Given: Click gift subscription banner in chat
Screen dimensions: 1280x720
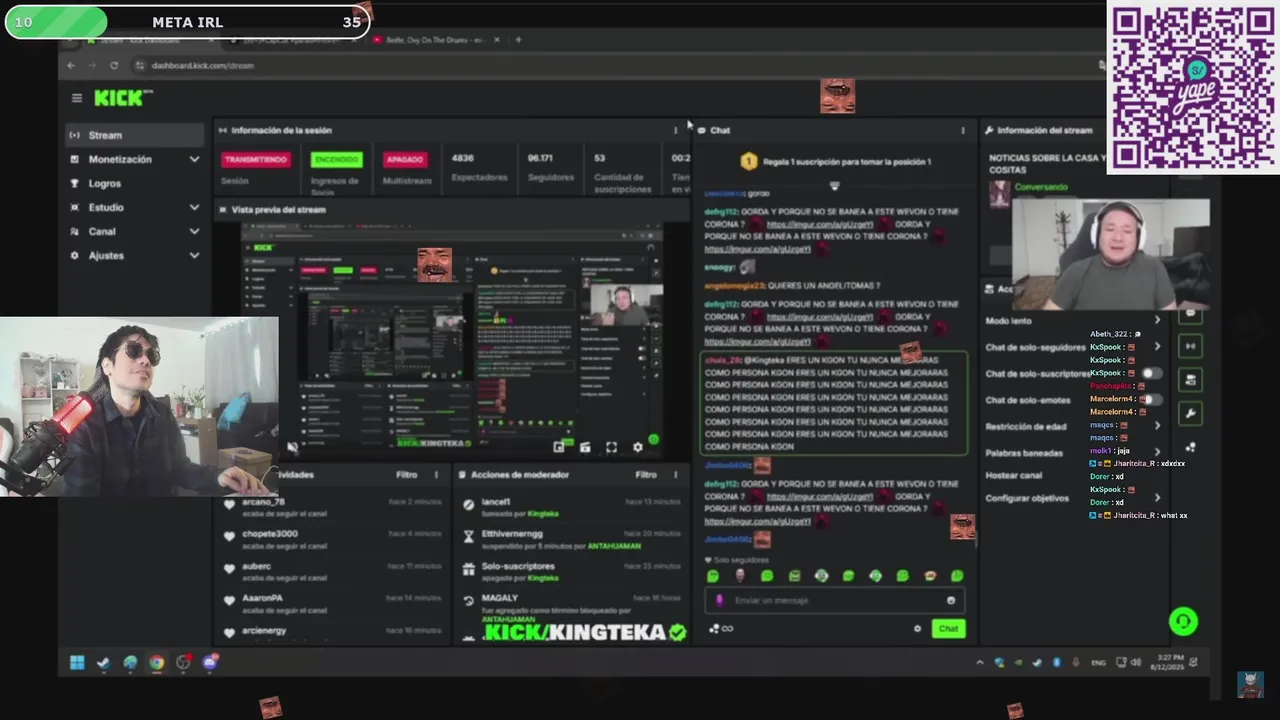Looking at the screenshot, I should (834, 161).
